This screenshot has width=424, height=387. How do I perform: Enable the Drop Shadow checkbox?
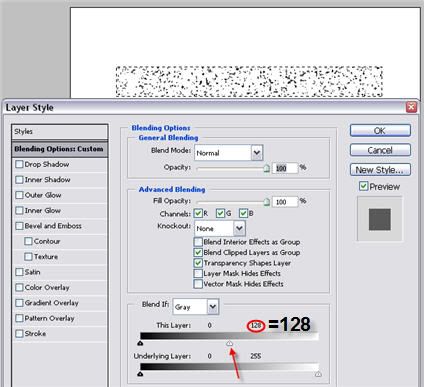pos(19,164)
